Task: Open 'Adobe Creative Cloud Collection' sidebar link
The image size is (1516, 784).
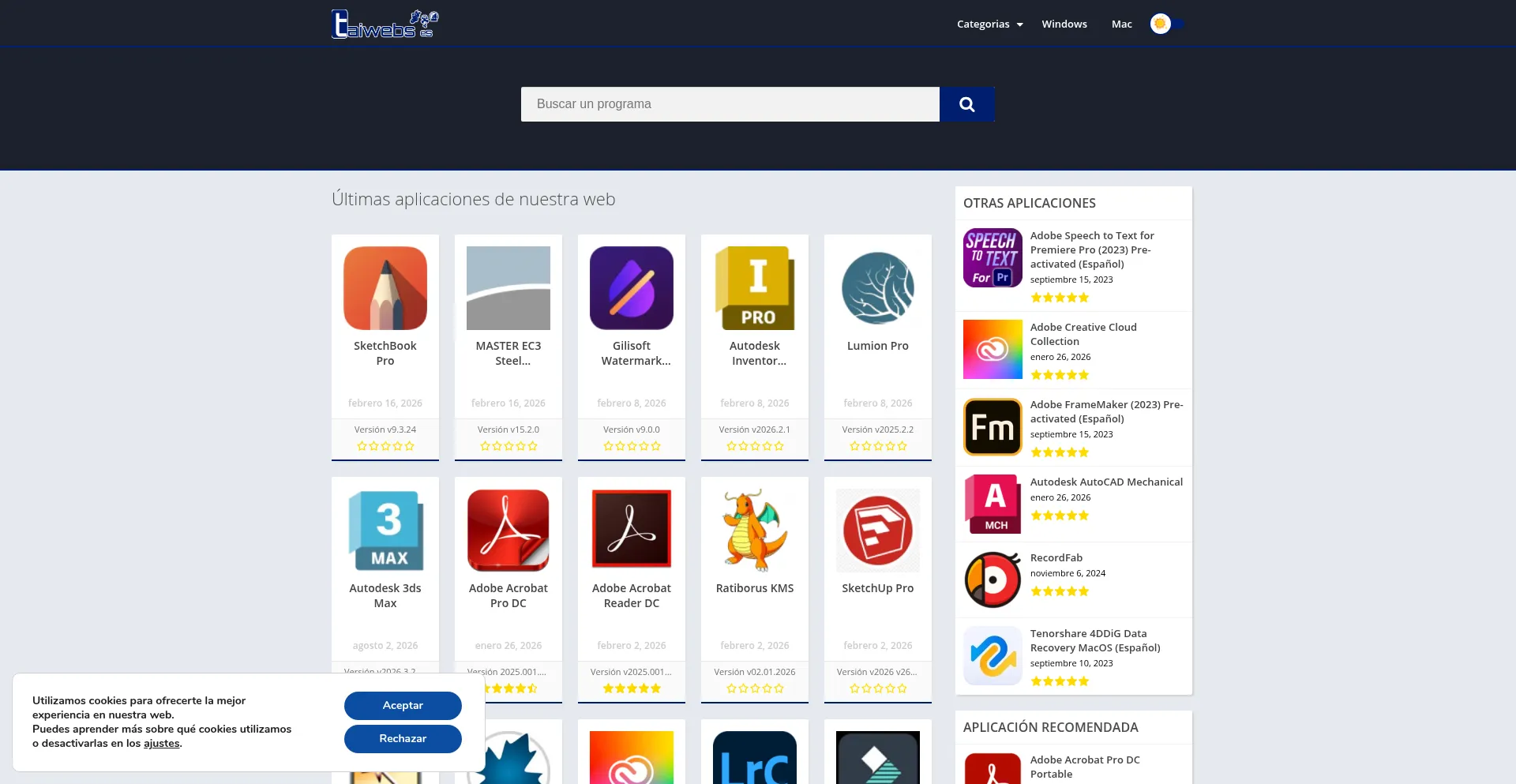Action: coord(1083,335)
